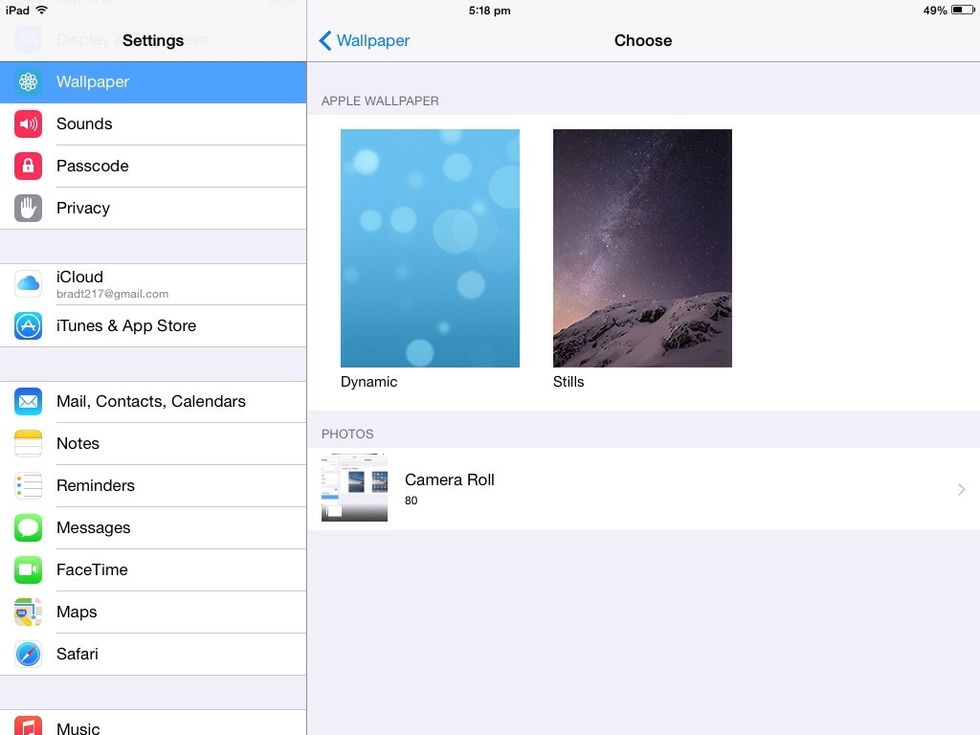Click the 80 photo count
The width and height of the screenshot is (980, 735).
tap(411, 501)
